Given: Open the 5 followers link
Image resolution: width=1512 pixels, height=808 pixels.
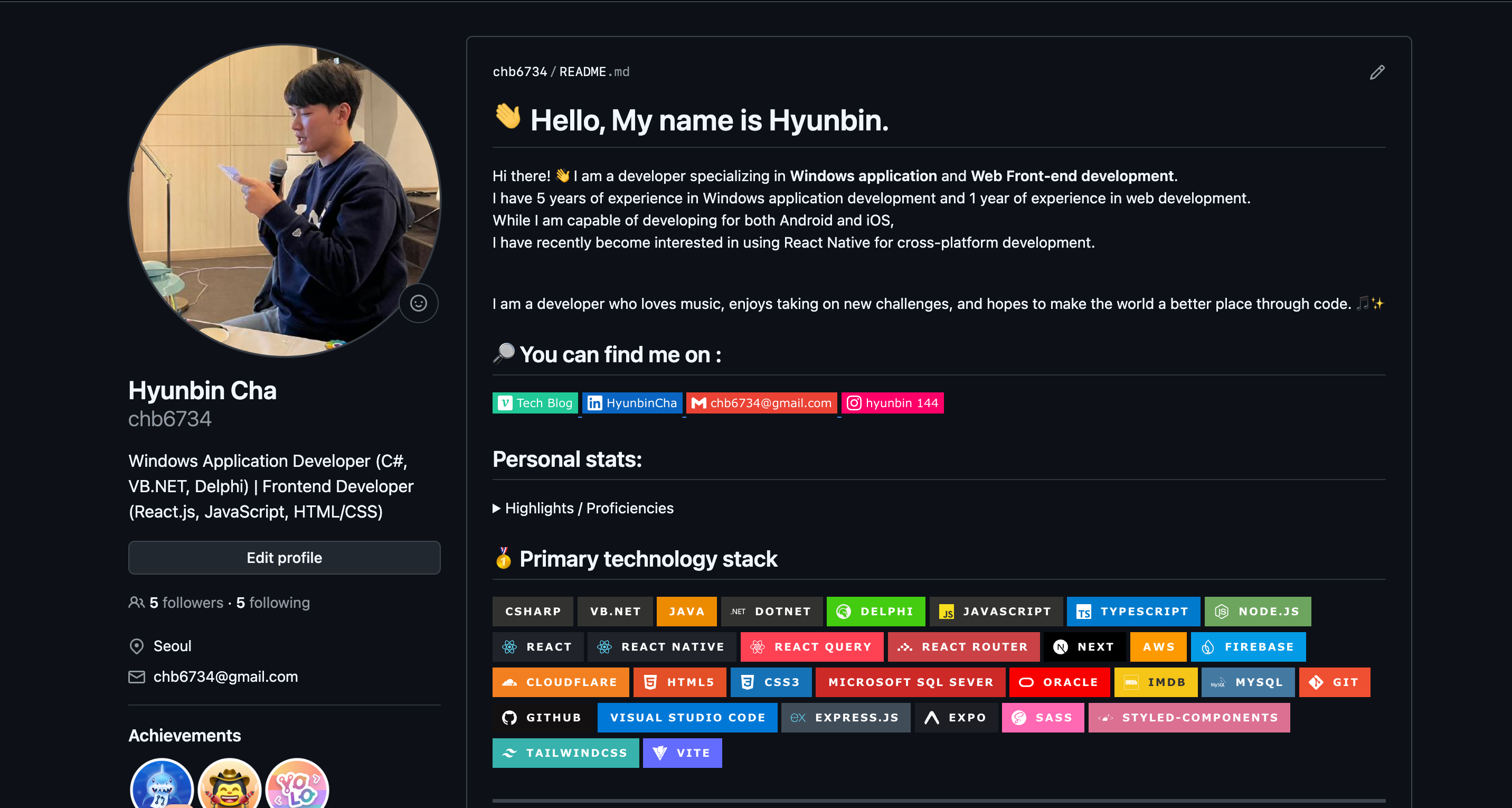Looking at the screenshot, I should pyautogui.click(x=186, y=603).
